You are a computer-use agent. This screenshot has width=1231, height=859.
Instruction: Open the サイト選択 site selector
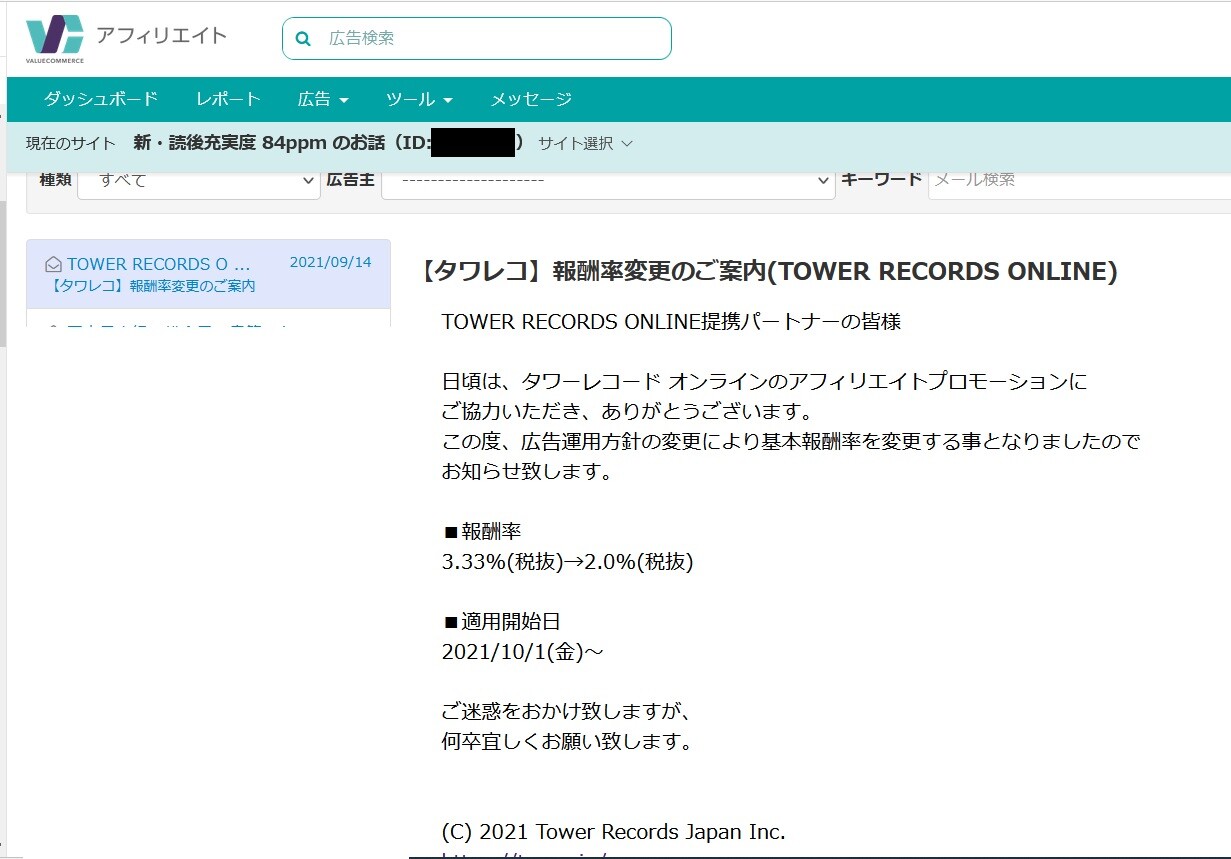585,143
